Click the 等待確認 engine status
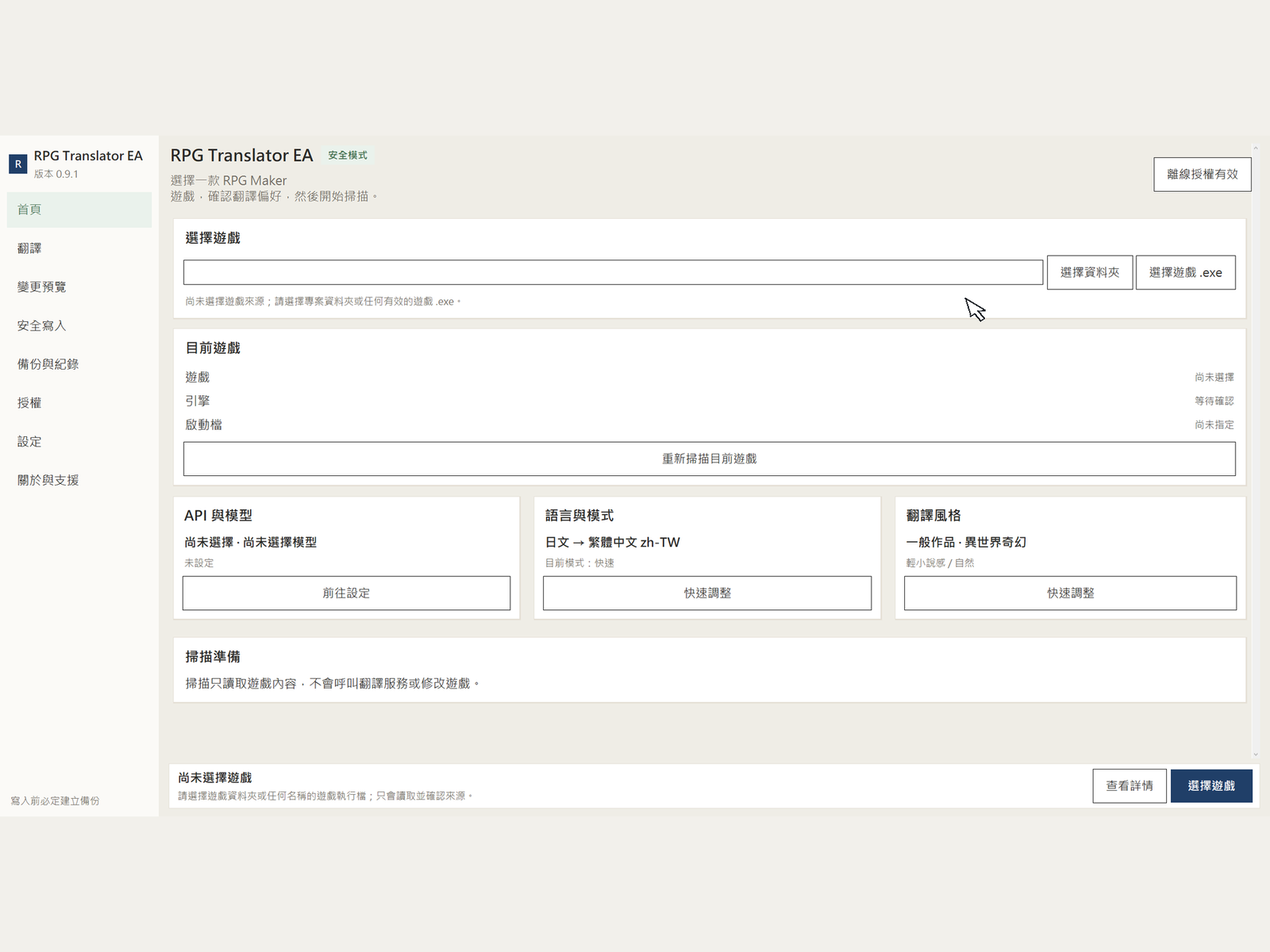This screenshot has width=1270, height=952. pyautogui.click(x=1214, y=401)
